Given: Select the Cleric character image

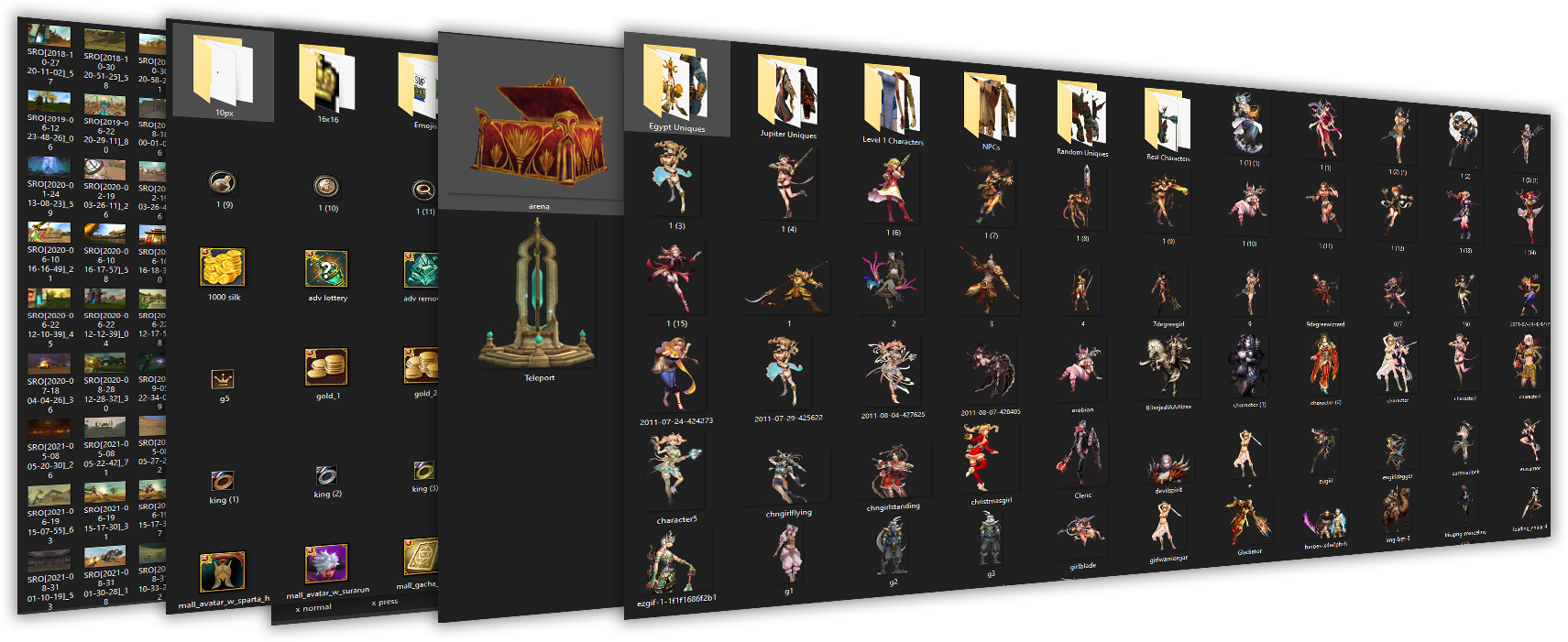Looking at the screenshot, I should (1081, 456).
